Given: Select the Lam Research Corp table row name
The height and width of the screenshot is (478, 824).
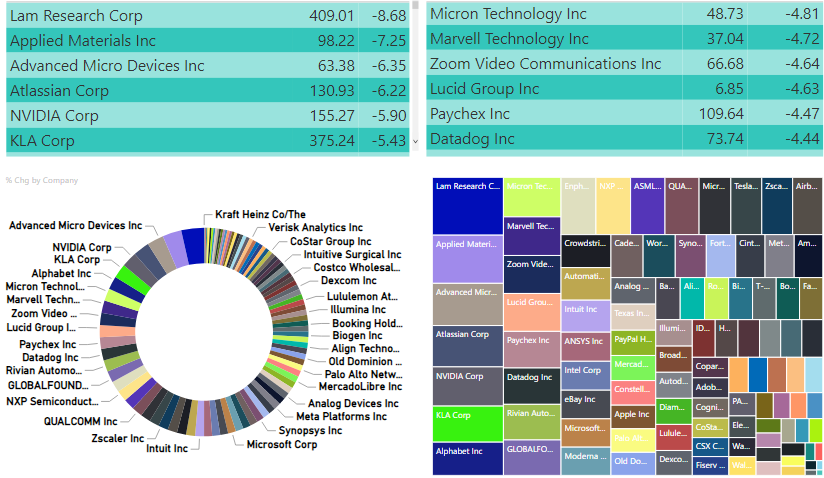Looking at the screenshot, I should point(76,16).
